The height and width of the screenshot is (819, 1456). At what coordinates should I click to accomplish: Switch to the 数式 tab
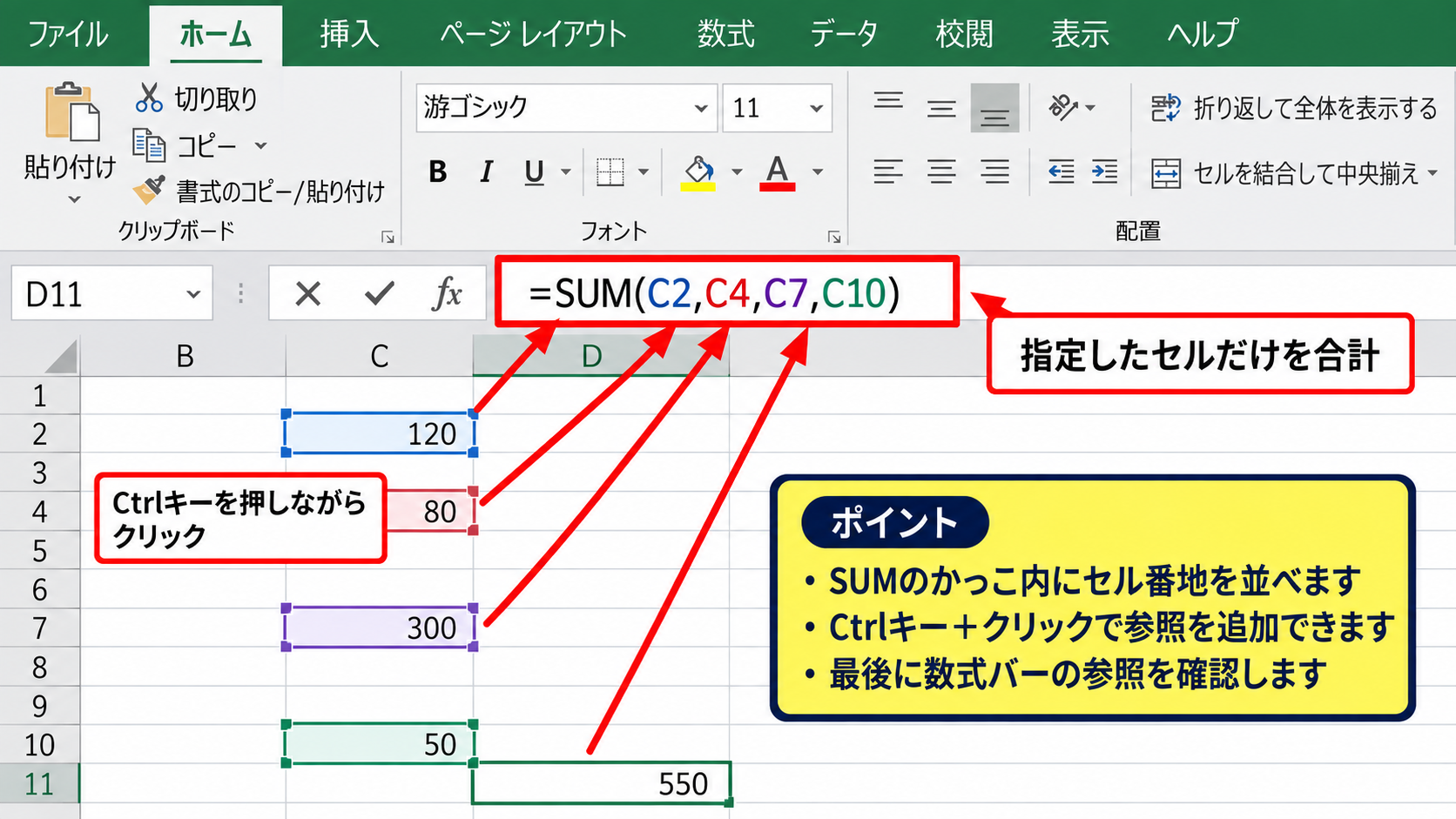(725, 34)
